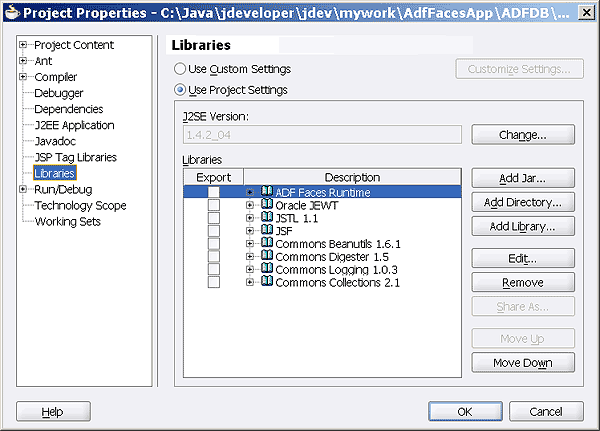Click the JSTL 1.1 library icon
Screen dimensions: 600x431
[267, 218]
